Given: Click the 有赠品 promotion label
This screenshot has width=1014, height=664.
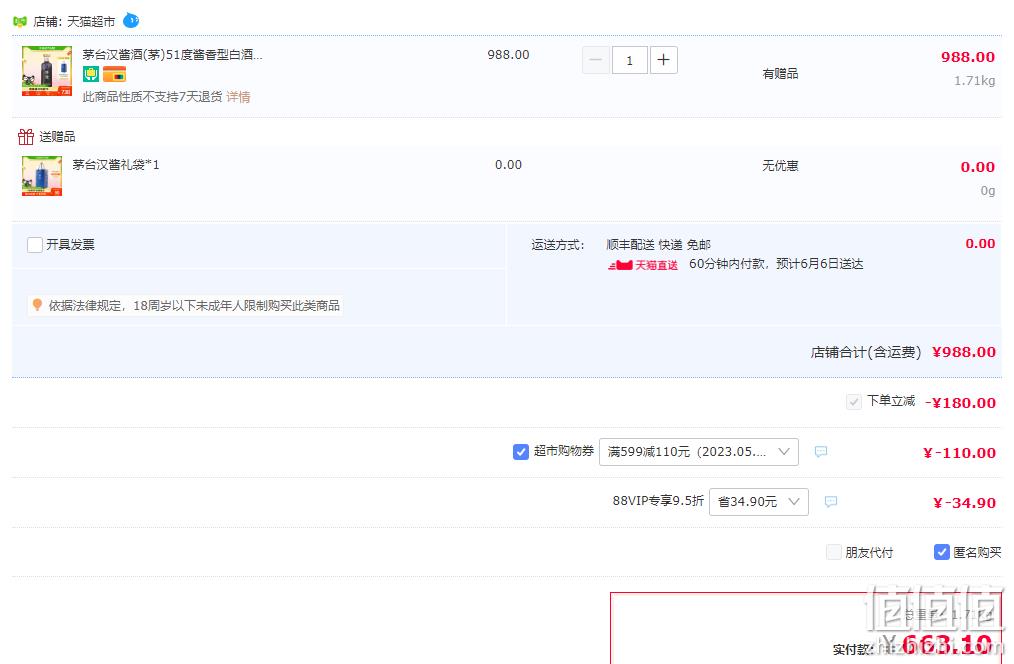Looking at the screenshot, I should pyautogui.click(x=780, y=74).
